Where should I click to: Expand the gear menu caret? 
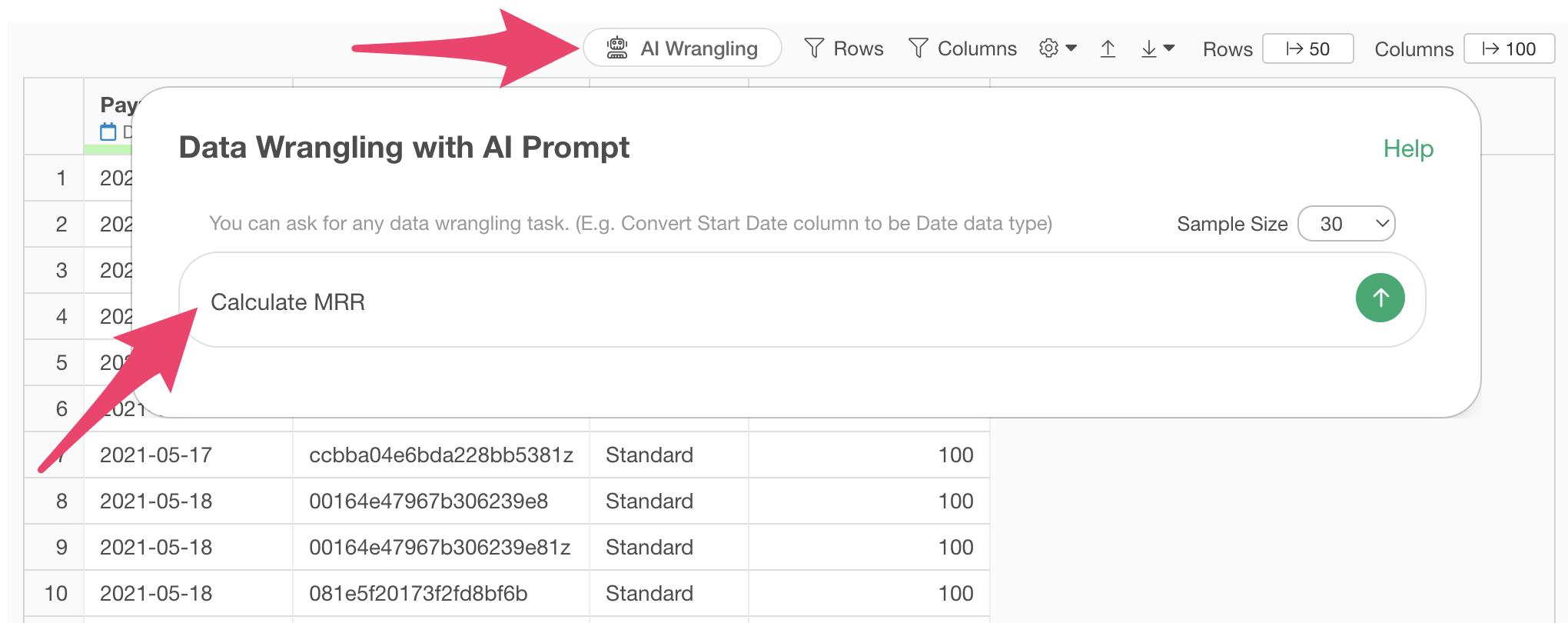pyautogui.click(x=1071, y=48)
